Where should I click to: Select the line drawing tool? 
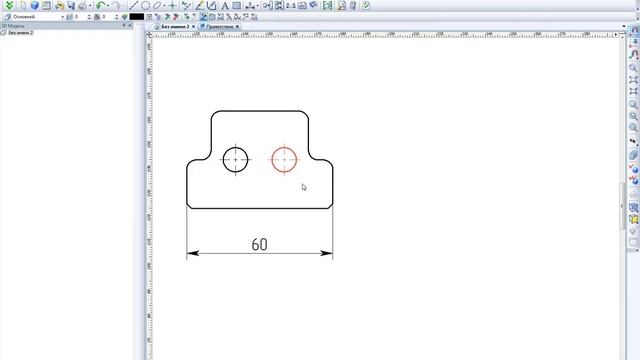click(x=133, y=6)
